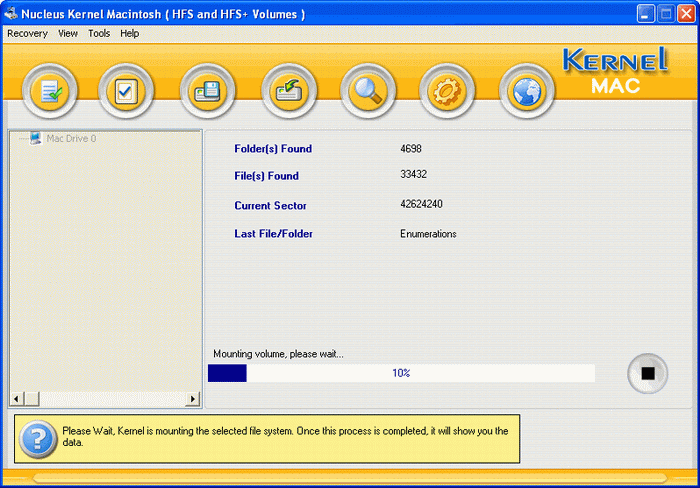Select the Mac Drive 0 tree item
Viewport: 700px width, 488px height.
71,138
